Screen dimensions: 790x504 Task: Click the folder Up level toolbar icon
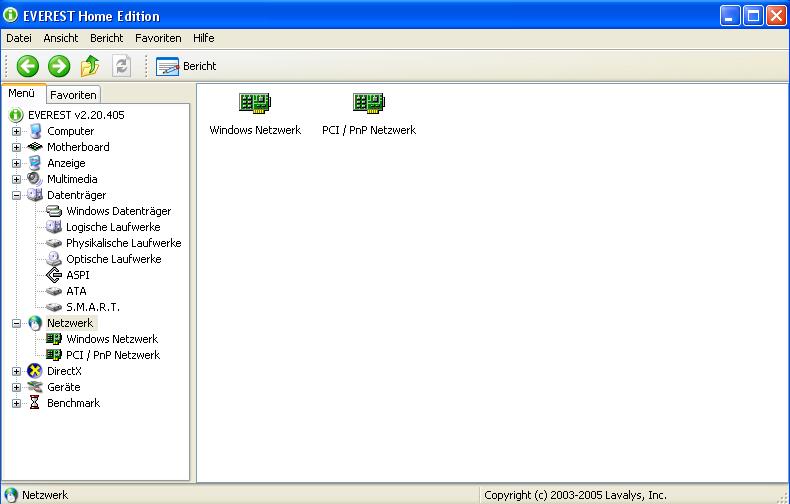pyautogui.click(x=90, y=66)
